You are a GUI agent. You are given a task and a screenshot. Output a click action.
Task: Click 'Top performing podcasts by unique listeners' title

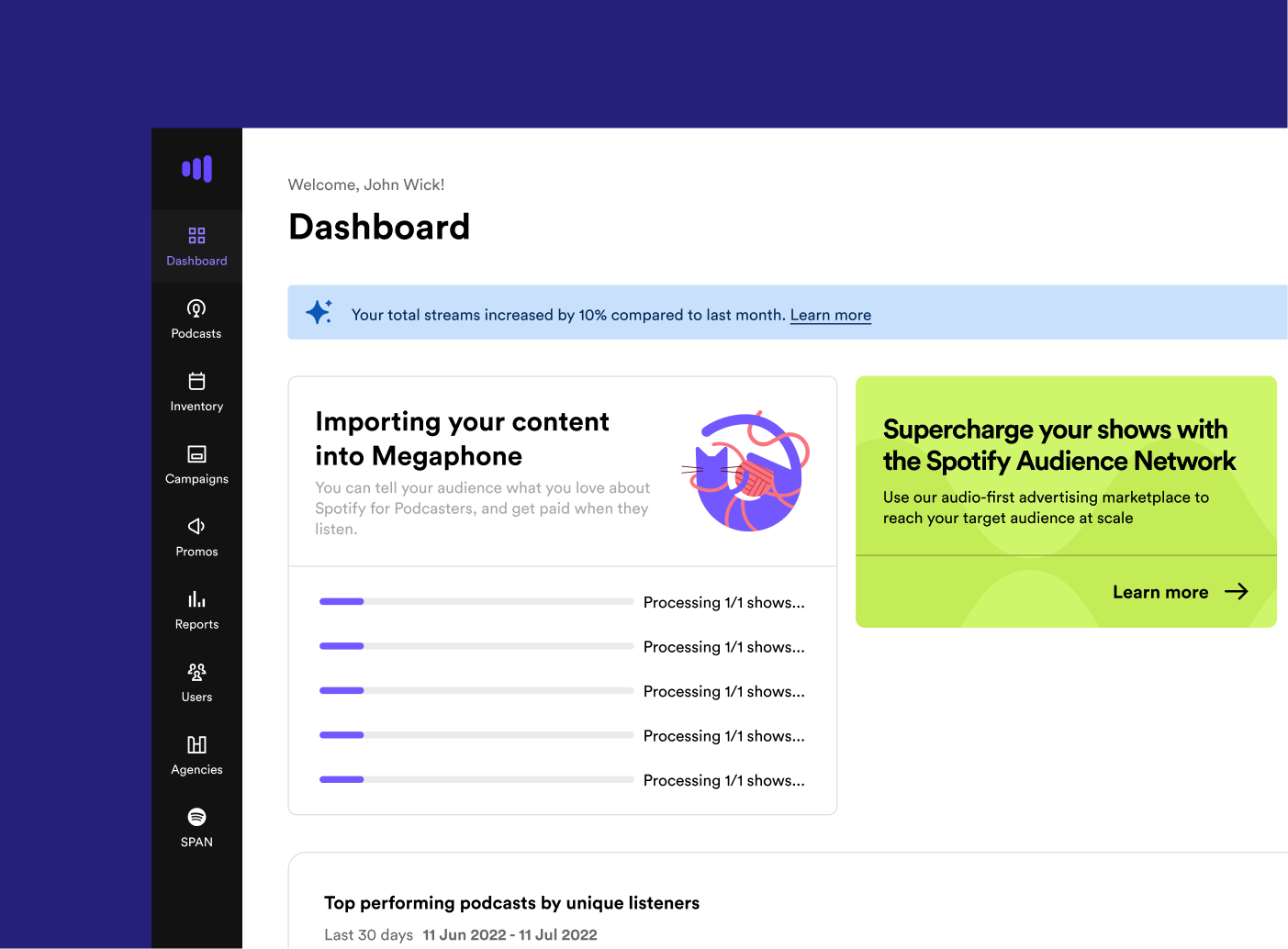511,903
